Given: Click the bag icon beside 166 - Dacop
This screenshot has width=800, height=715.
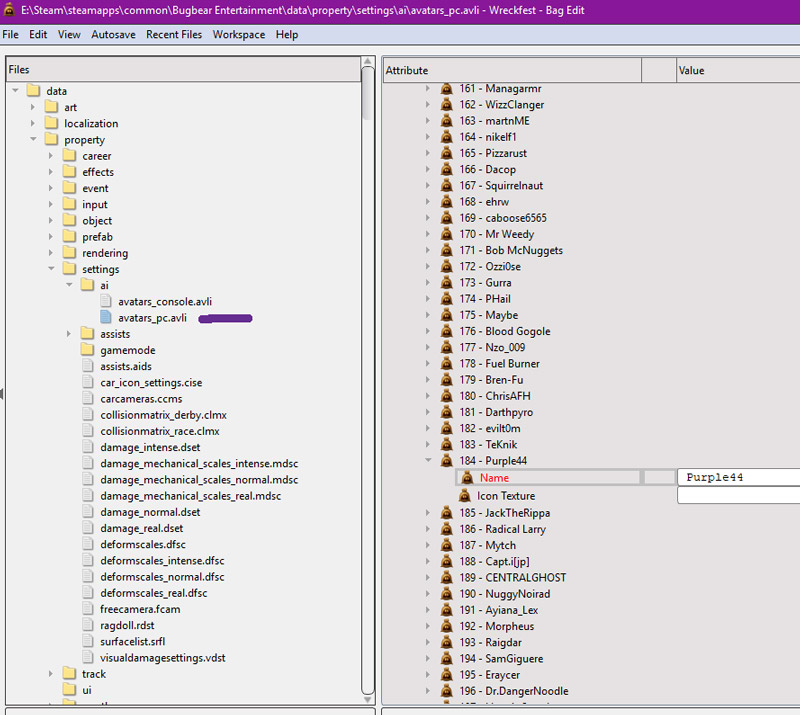Looking at the screenshot, I should [446, 169].
